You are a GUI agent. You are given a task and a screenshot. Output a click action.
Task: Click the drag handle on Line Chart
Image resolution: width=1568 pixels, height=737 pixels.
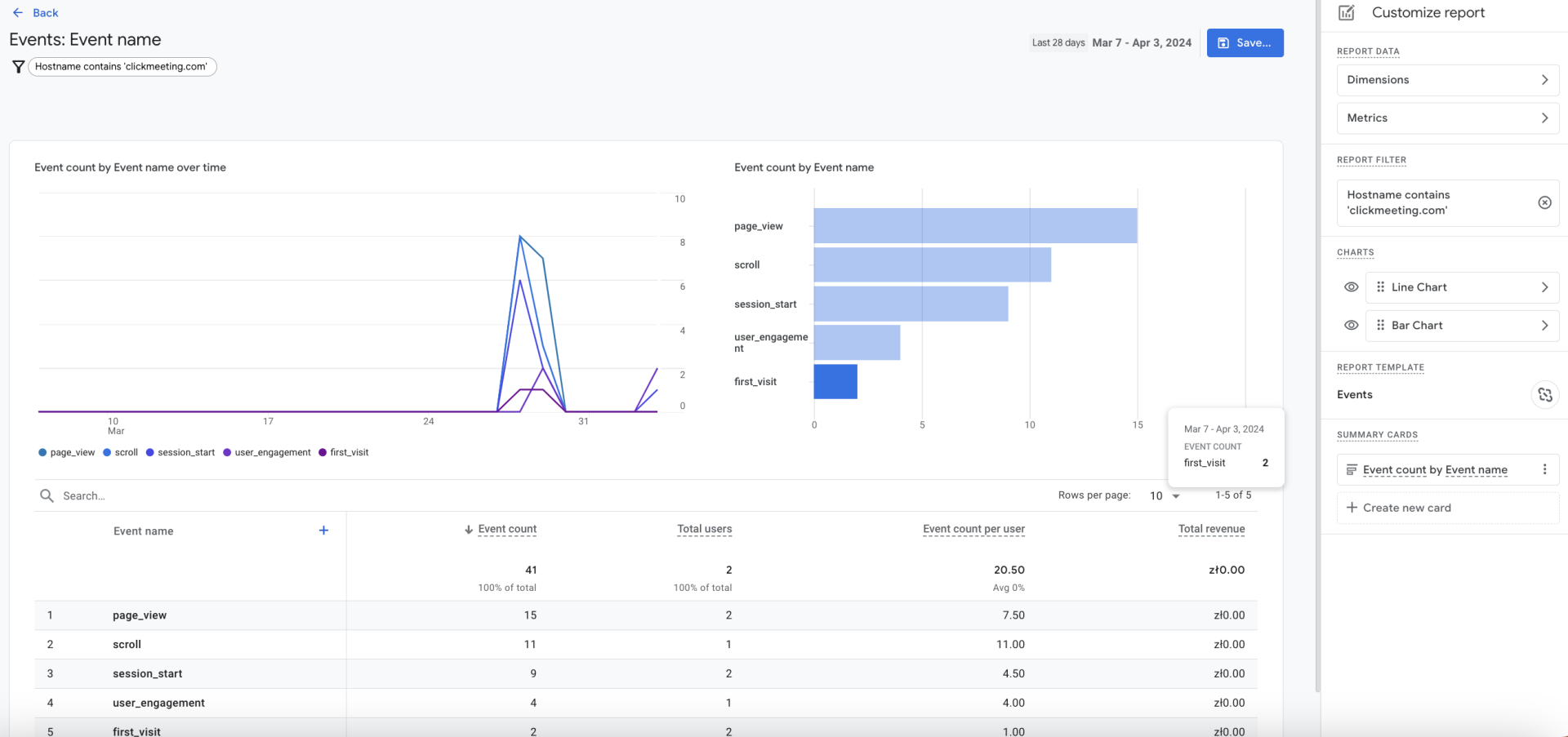coord(1379,286)
